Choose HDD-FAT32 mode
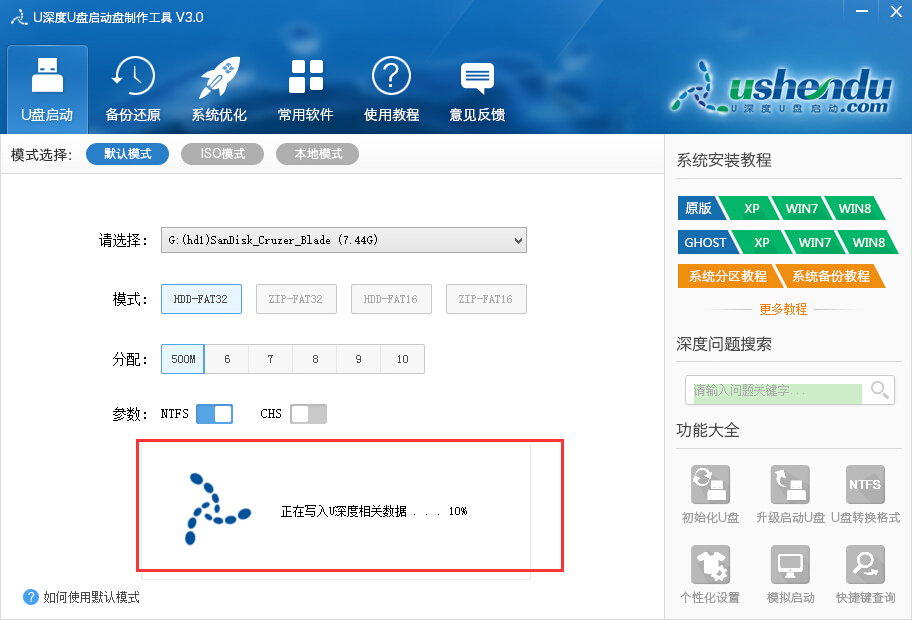 201,299
